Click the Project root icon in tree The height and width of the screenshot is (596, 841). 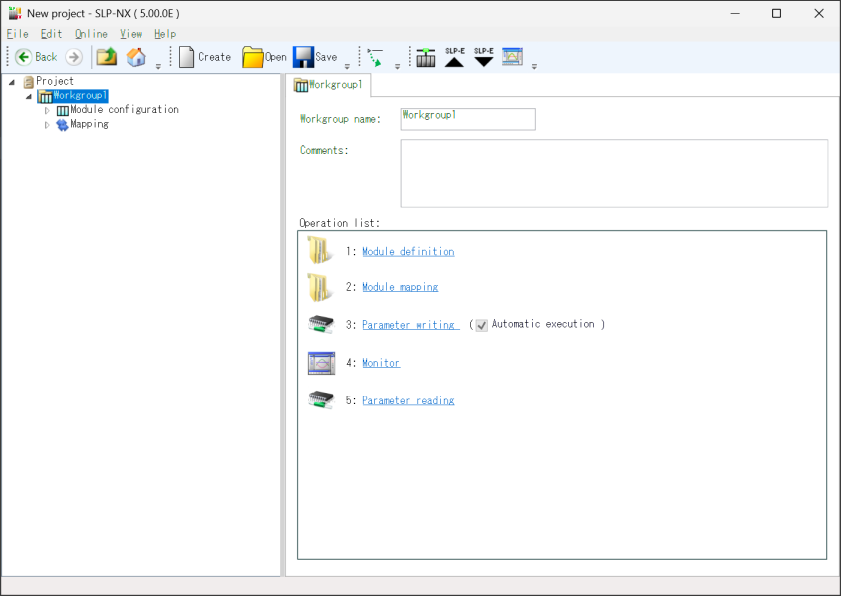click(x=28, y=82)
